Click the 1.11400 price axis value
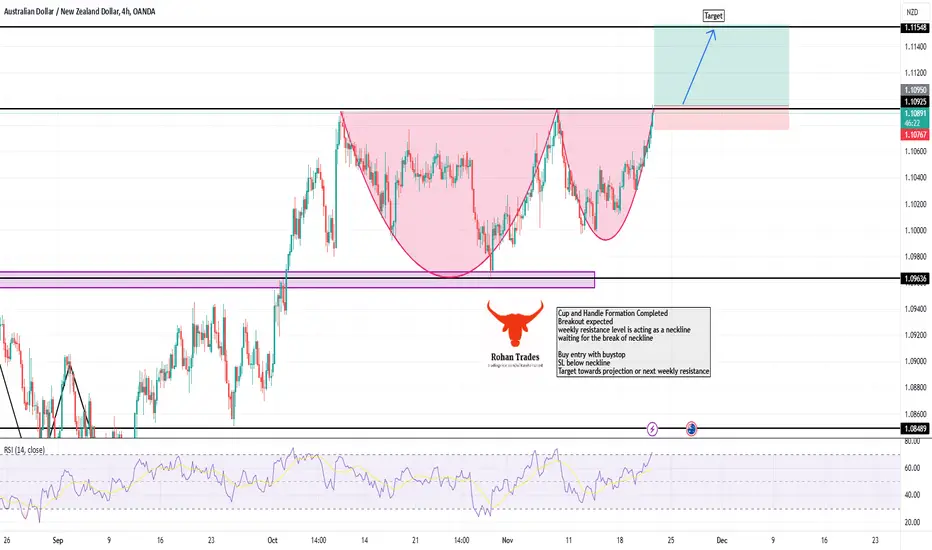Screen dimensions: 932x550 915,46
